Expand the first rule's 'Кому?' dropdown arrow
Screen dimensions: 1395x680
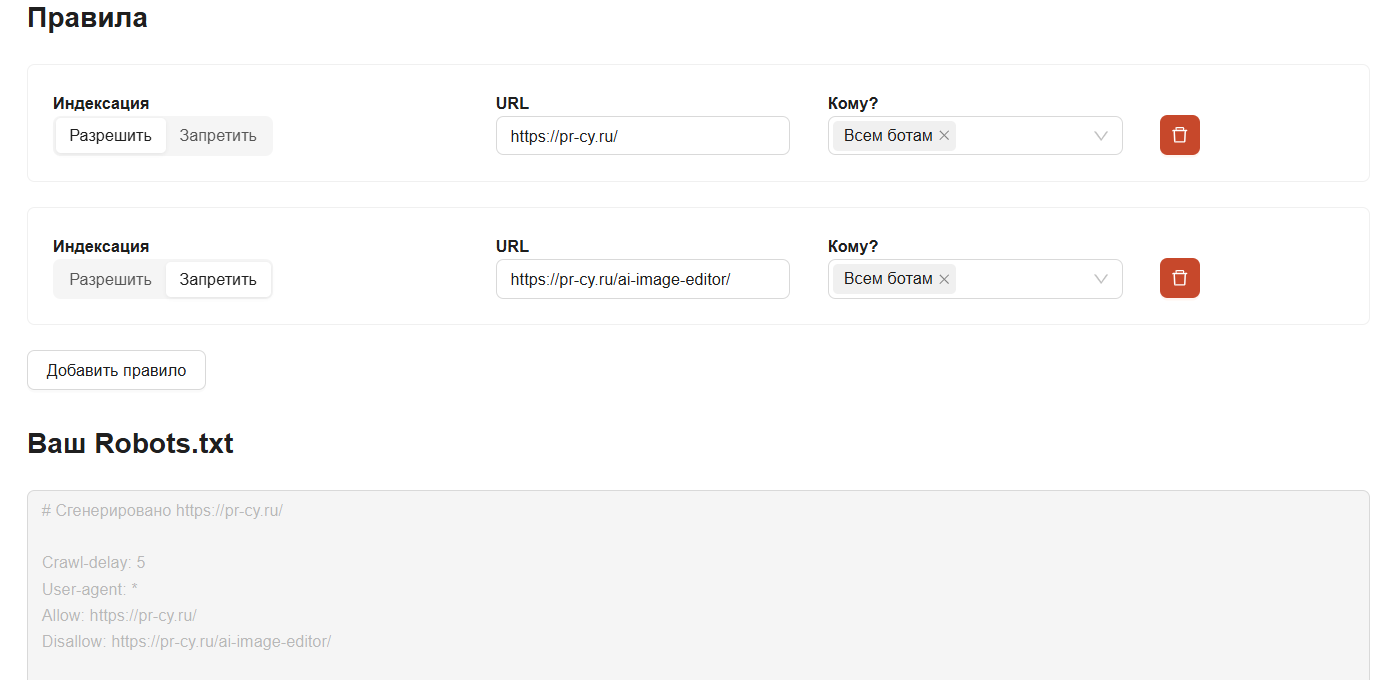[x=1101, y=136]
